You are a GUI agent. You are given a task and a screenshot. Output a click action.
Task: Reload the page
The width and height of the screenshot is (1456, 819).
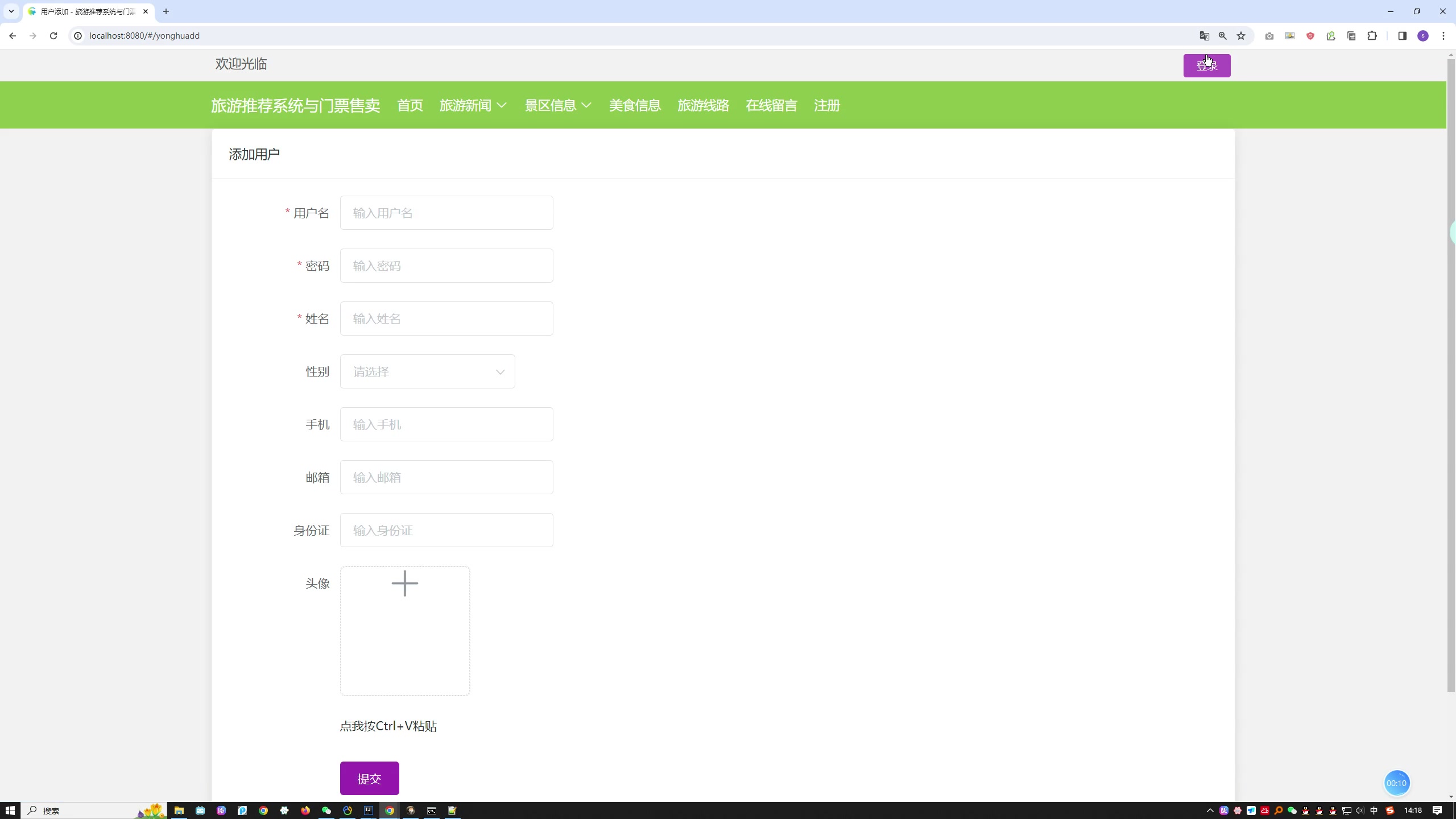pyautogui.click(x=53, y=36)
